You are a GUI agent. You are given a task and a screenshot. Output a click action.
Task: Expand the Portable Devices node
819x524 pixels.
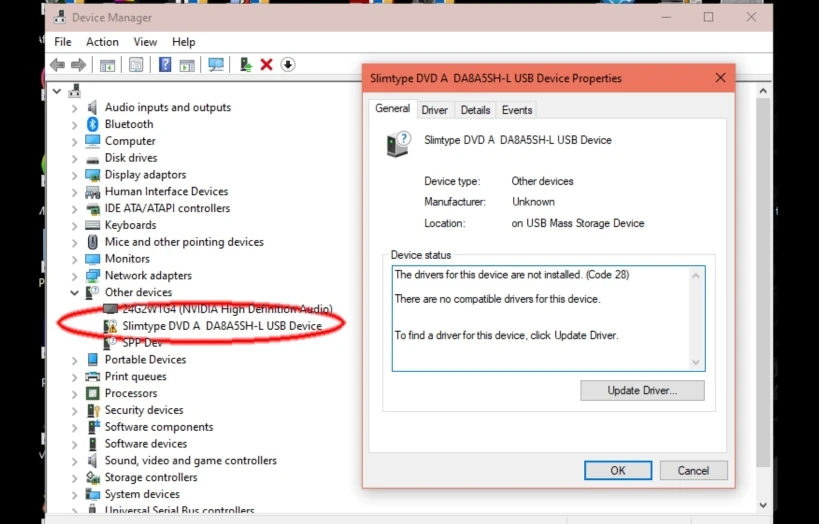(74, 360)
